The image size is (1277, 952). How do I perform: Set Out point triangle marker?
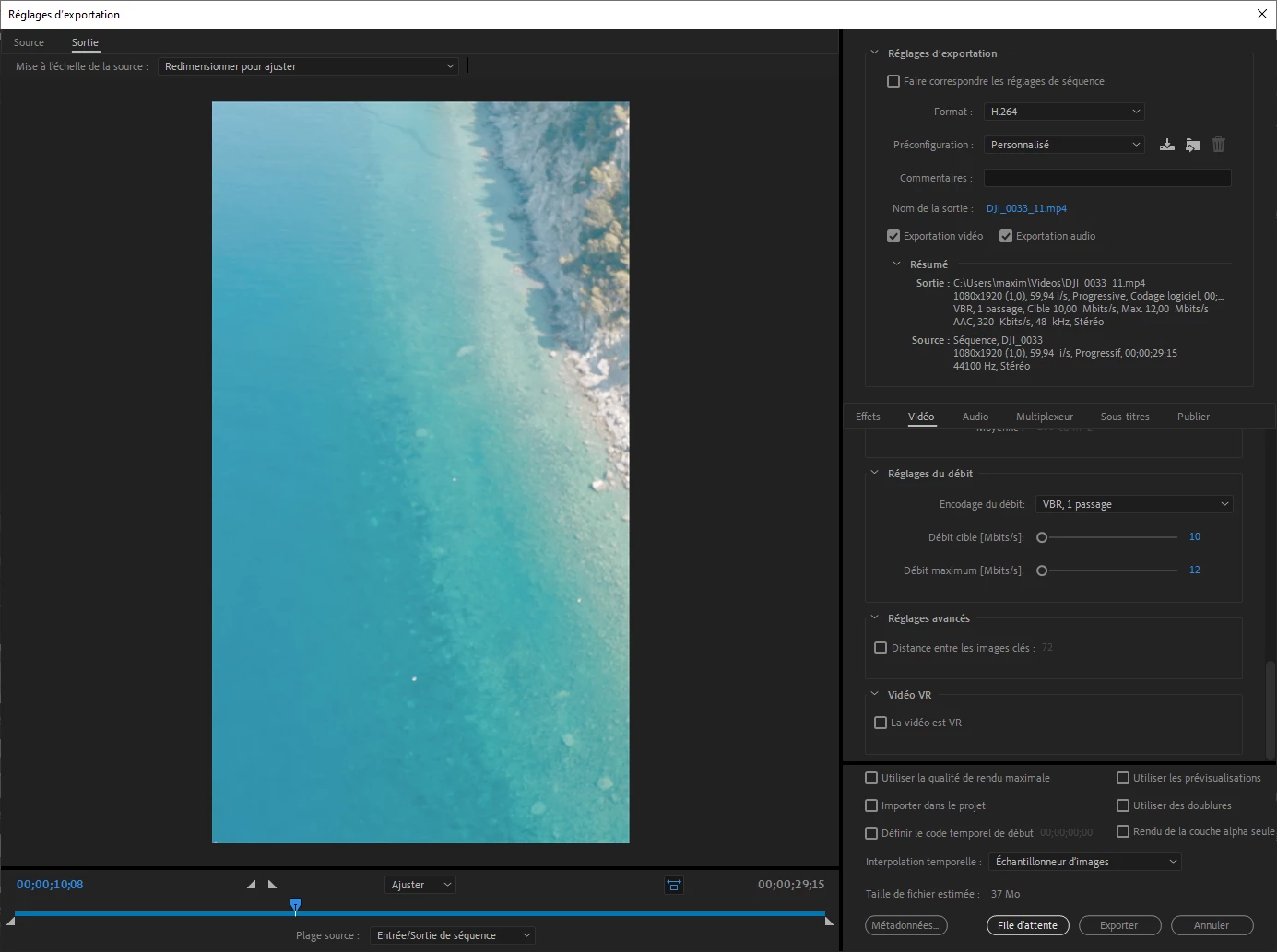coord(272,885)
